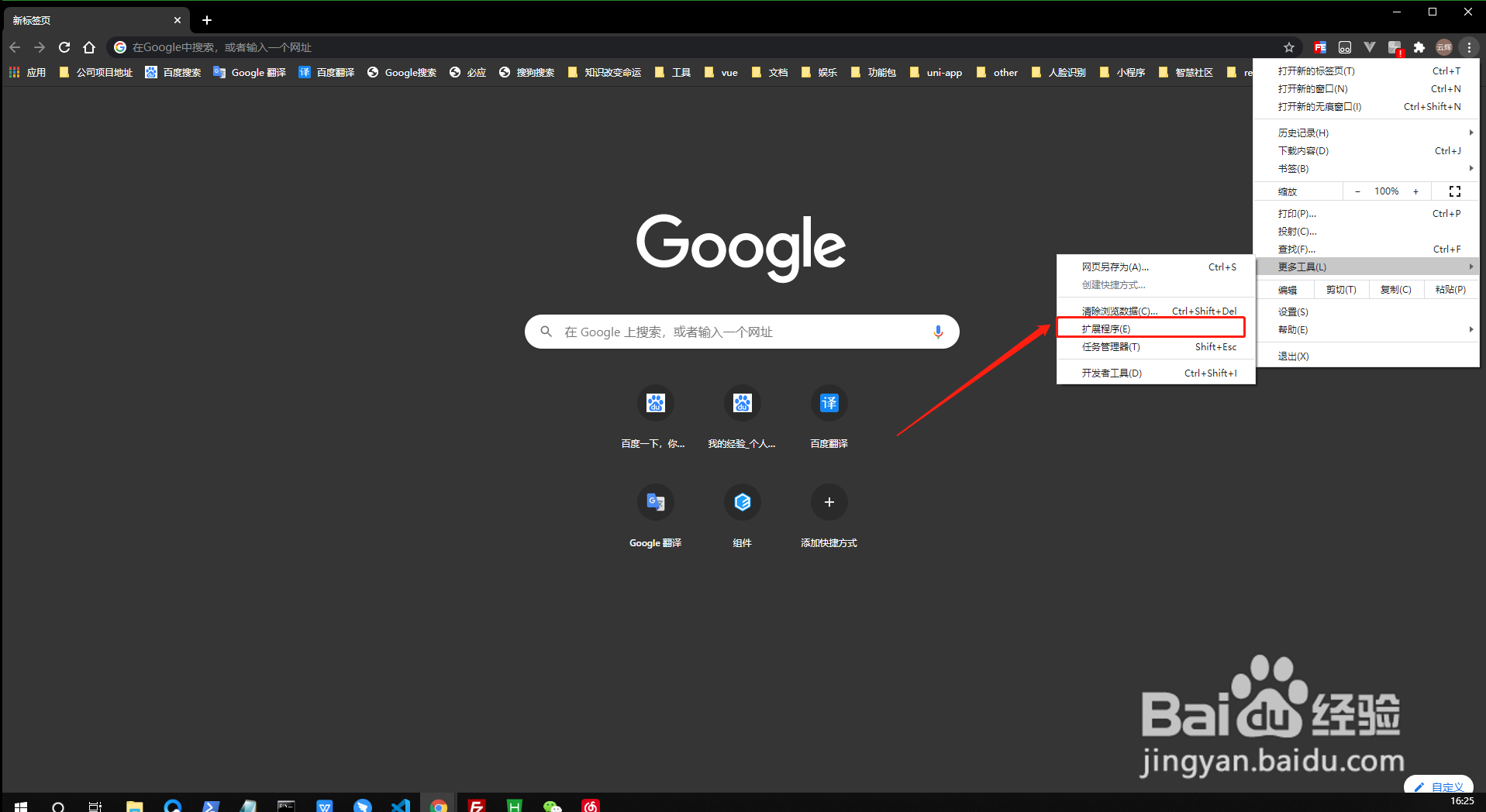The image size is (1486, 812).
Task: Increase zoom with the plus button
Action: pos(1415,191)
